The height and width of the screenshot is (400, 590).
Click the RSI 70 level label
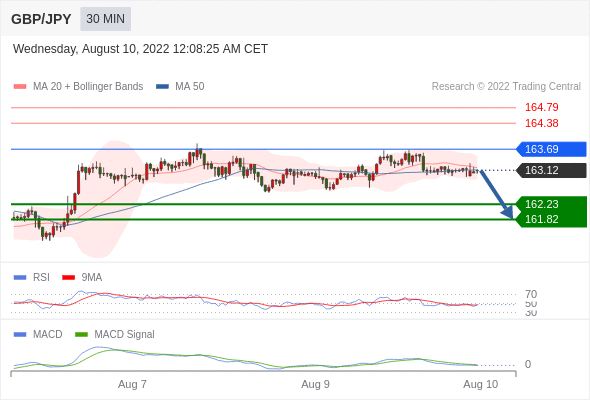point(531,294)
